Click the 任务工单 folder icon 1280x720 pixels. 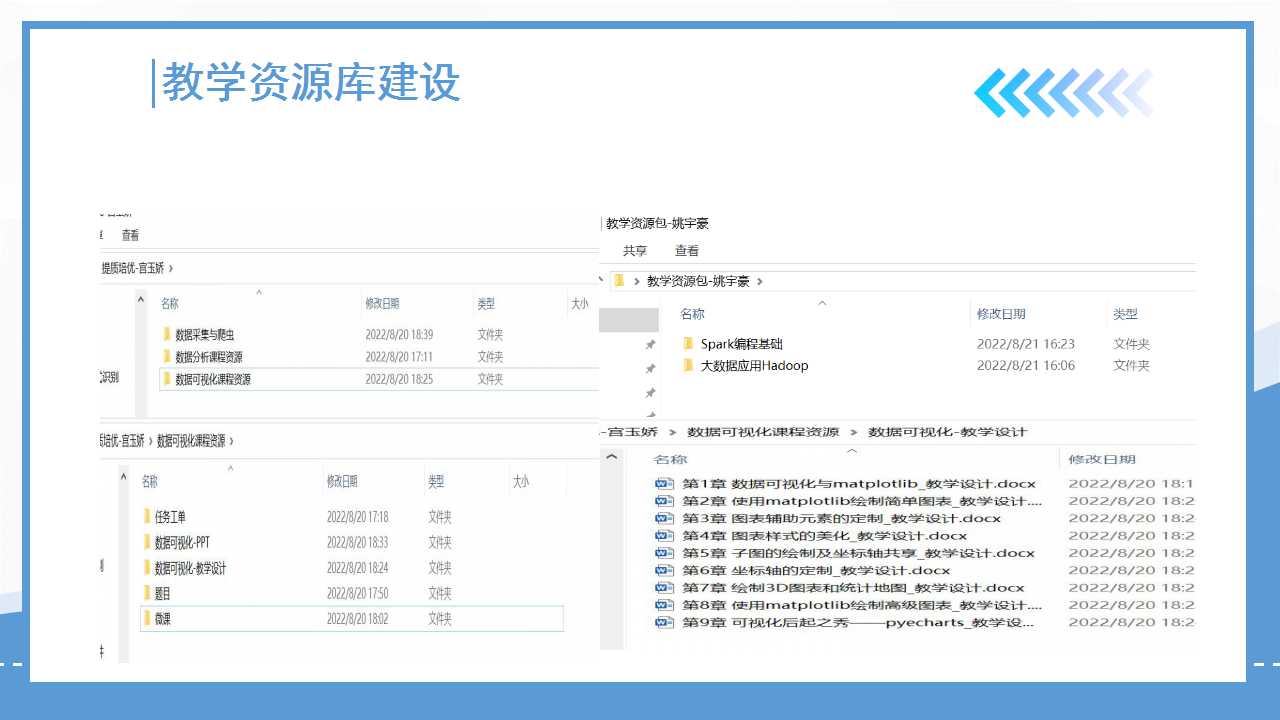(147, 517)
